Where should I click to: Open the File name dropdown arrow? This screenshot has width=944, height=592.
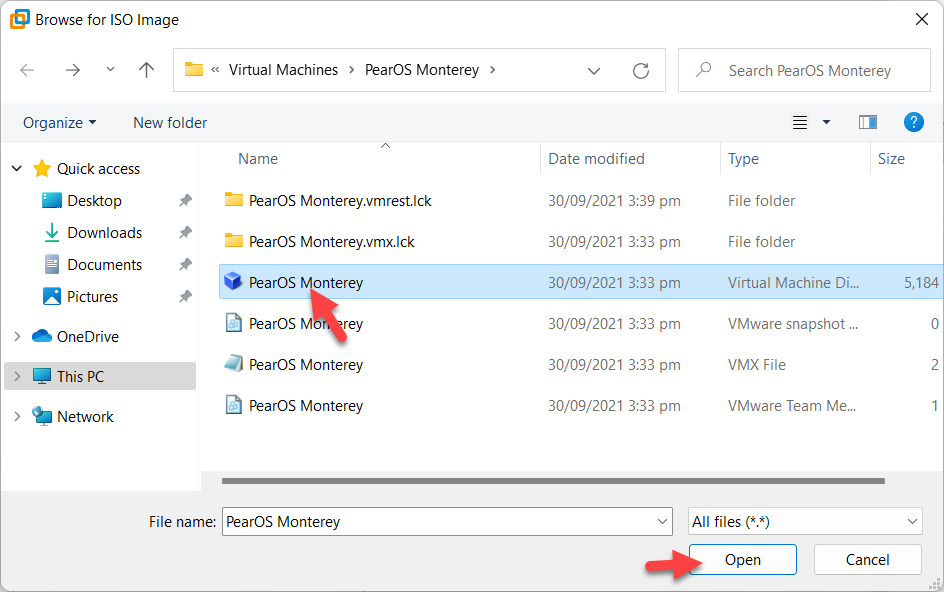pos(662,522)
